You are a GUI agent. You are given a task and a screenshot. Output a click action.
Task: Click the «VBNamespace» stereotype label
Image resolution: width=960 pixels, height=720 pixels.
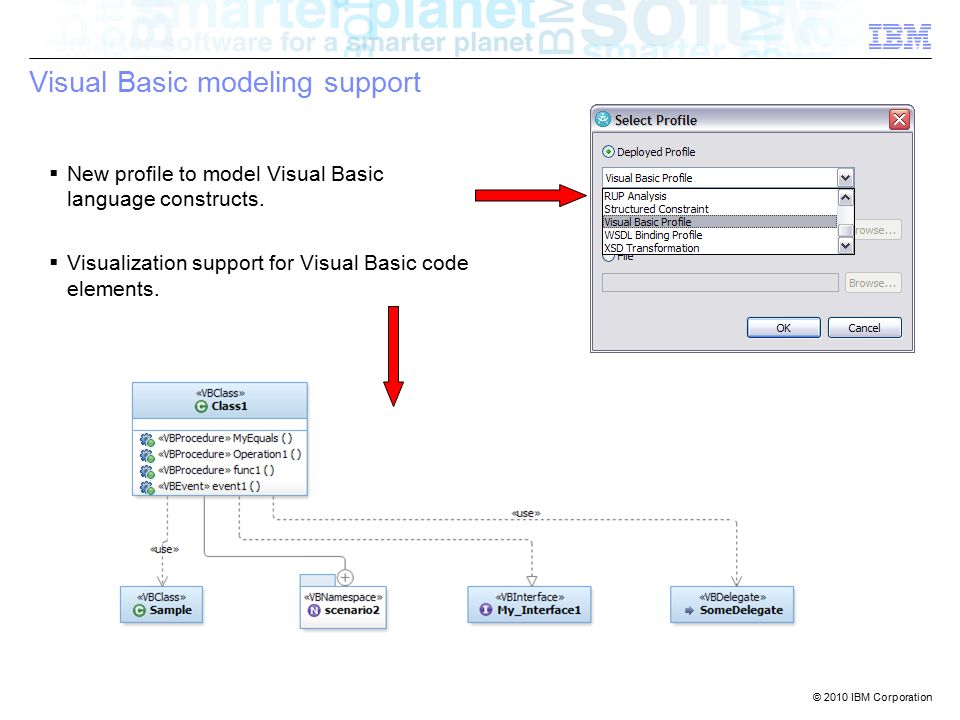pos(343,597)
